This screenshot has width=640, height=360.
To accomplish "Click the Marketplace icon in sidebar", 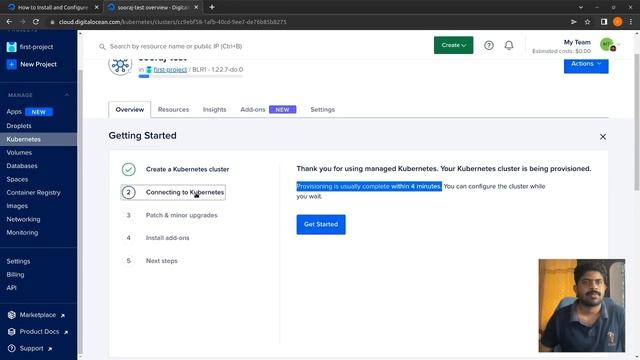I will (x=11, y=315).
